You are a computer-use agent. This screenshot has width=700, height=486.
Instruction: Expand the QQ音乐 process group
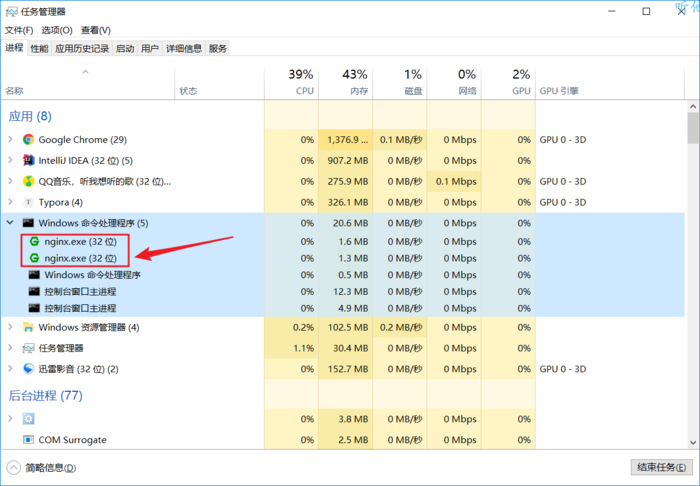pyautogui.click(x=10, y=182)
